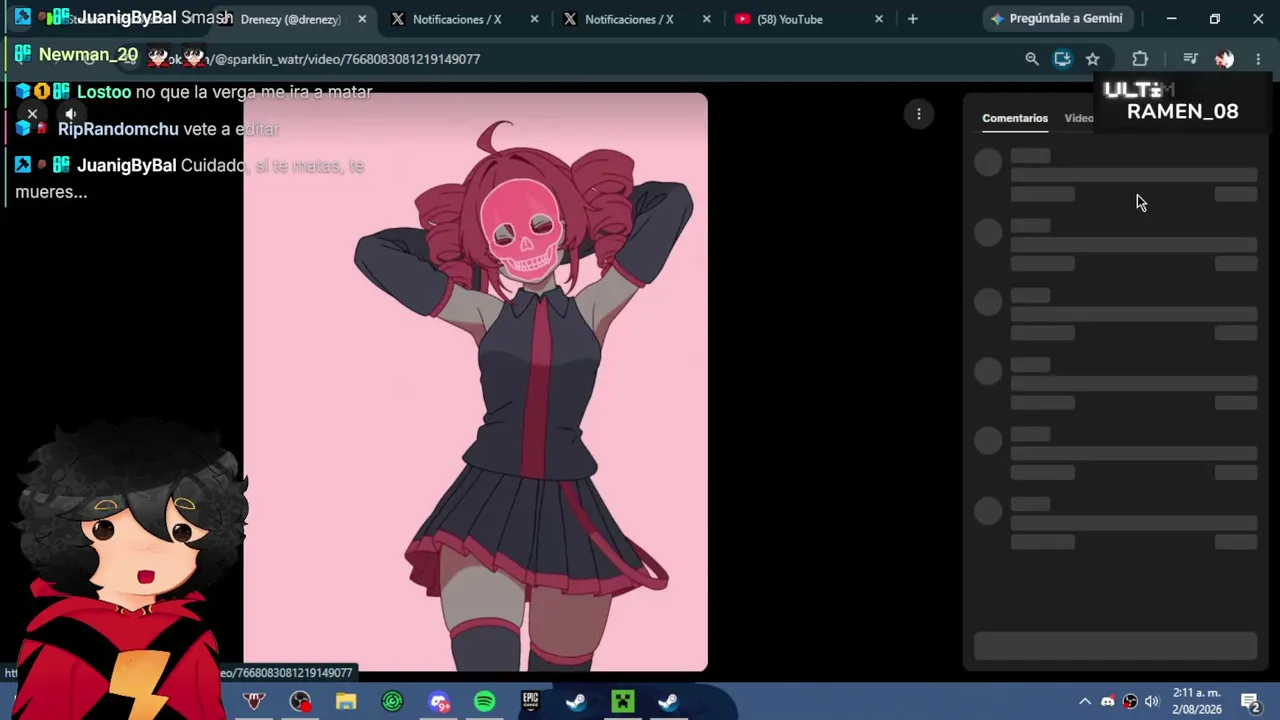The width and height of the screenshot is (1280, 720).
Task: Open the Chrome icon with 9+ badge in taskbar
Action: coord(439,701)
